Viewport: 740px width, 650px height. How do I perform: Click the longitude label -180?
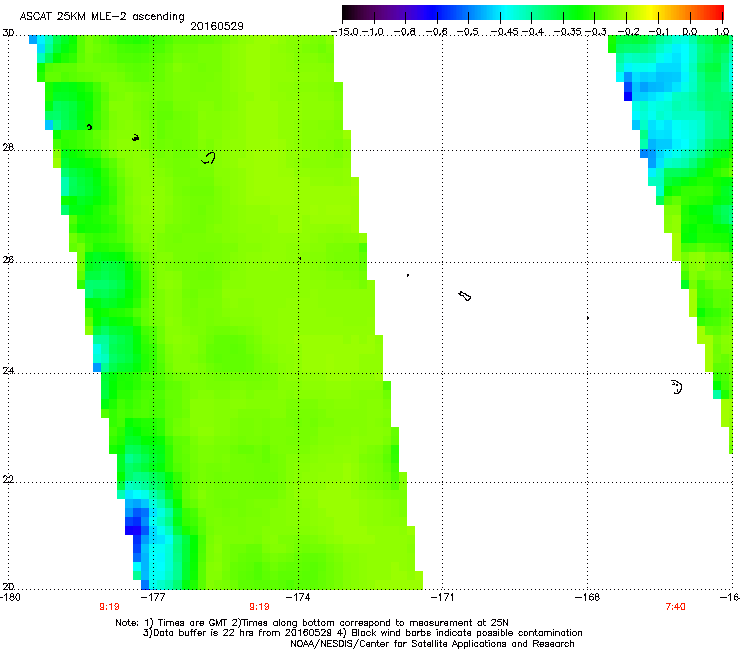click(11, 598)
